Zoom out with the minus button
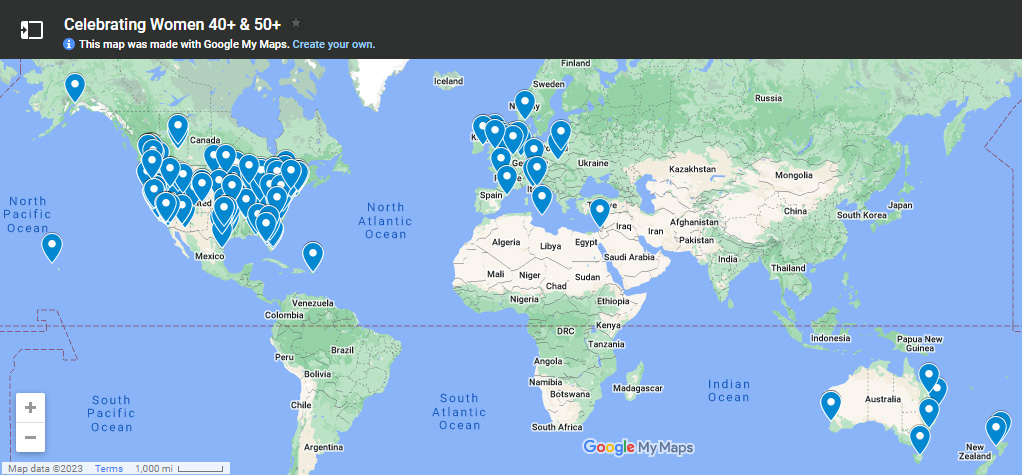 (x=30, y=437)
